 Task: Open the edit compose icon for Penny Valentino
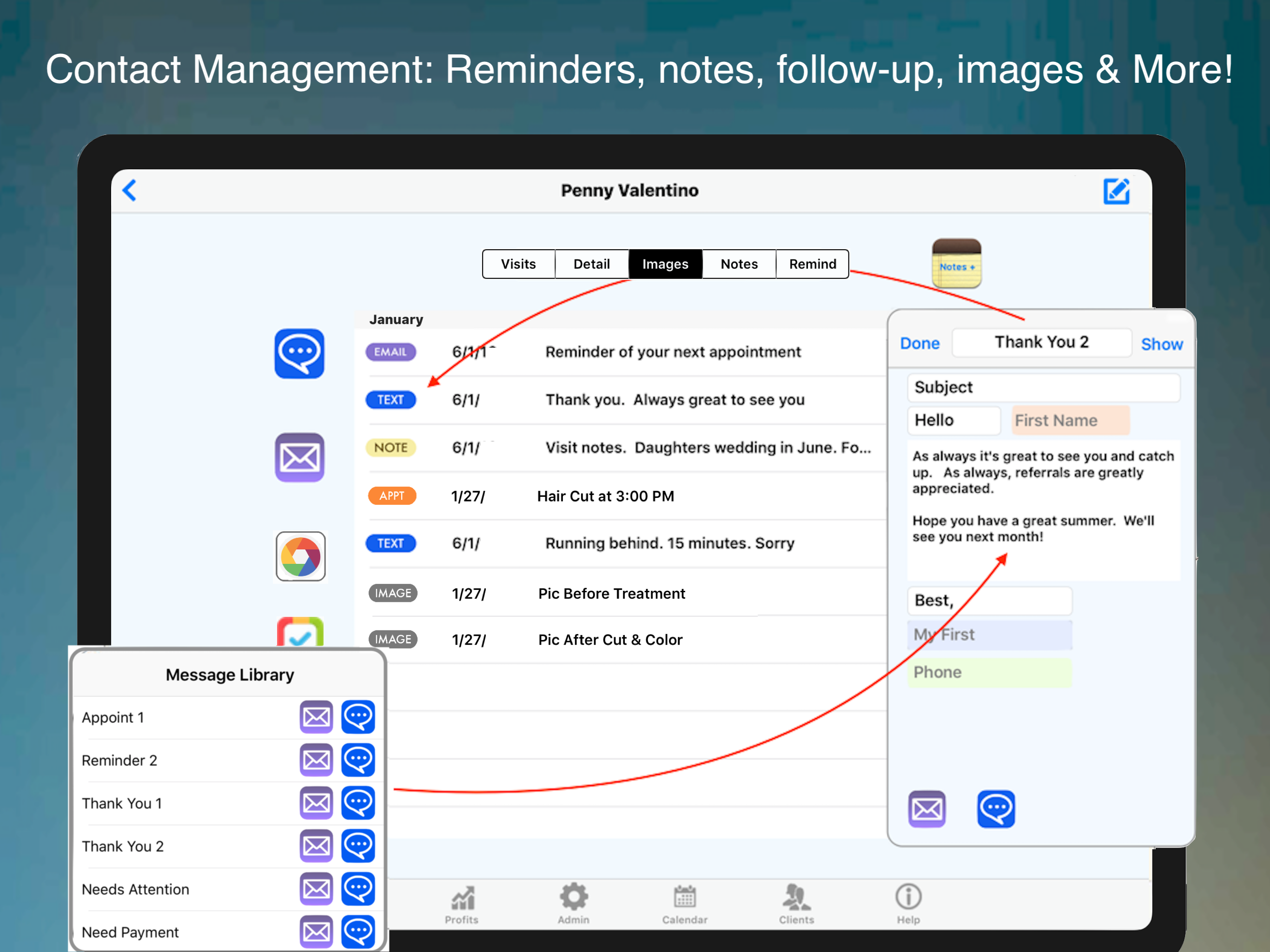point(1116,191)
